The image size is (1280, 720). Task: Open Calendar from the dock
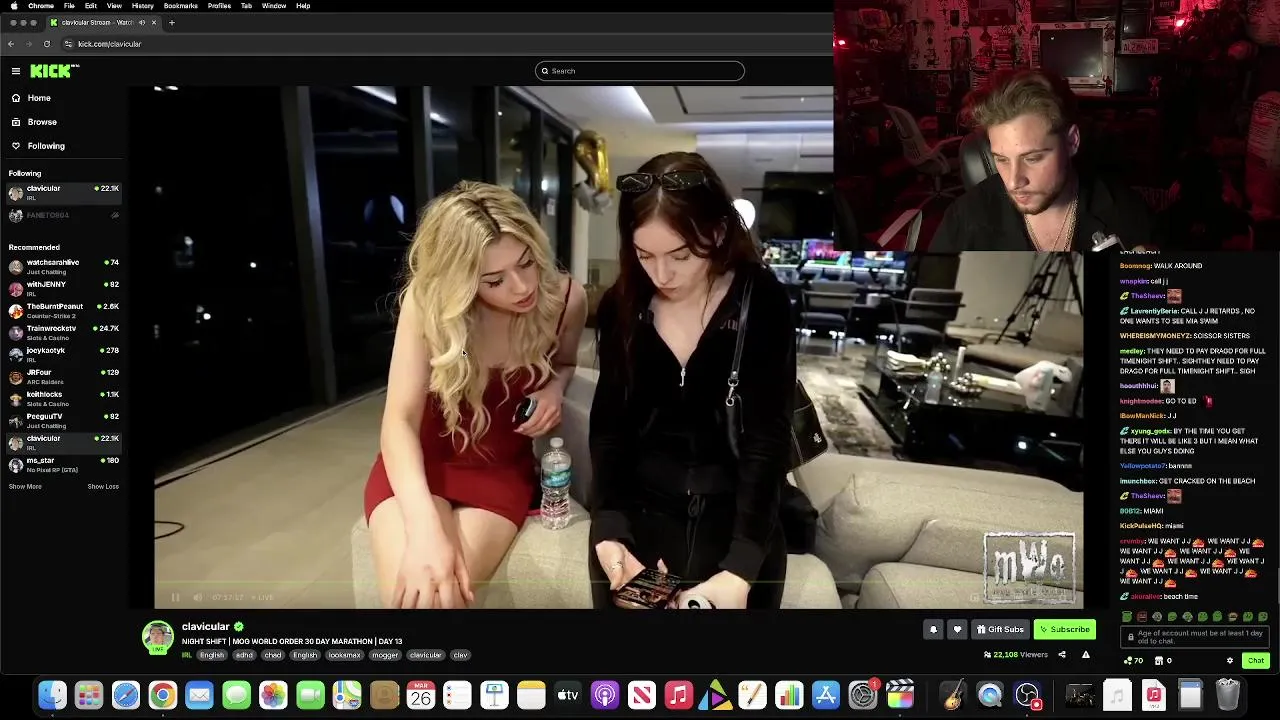tap(421, 695)
